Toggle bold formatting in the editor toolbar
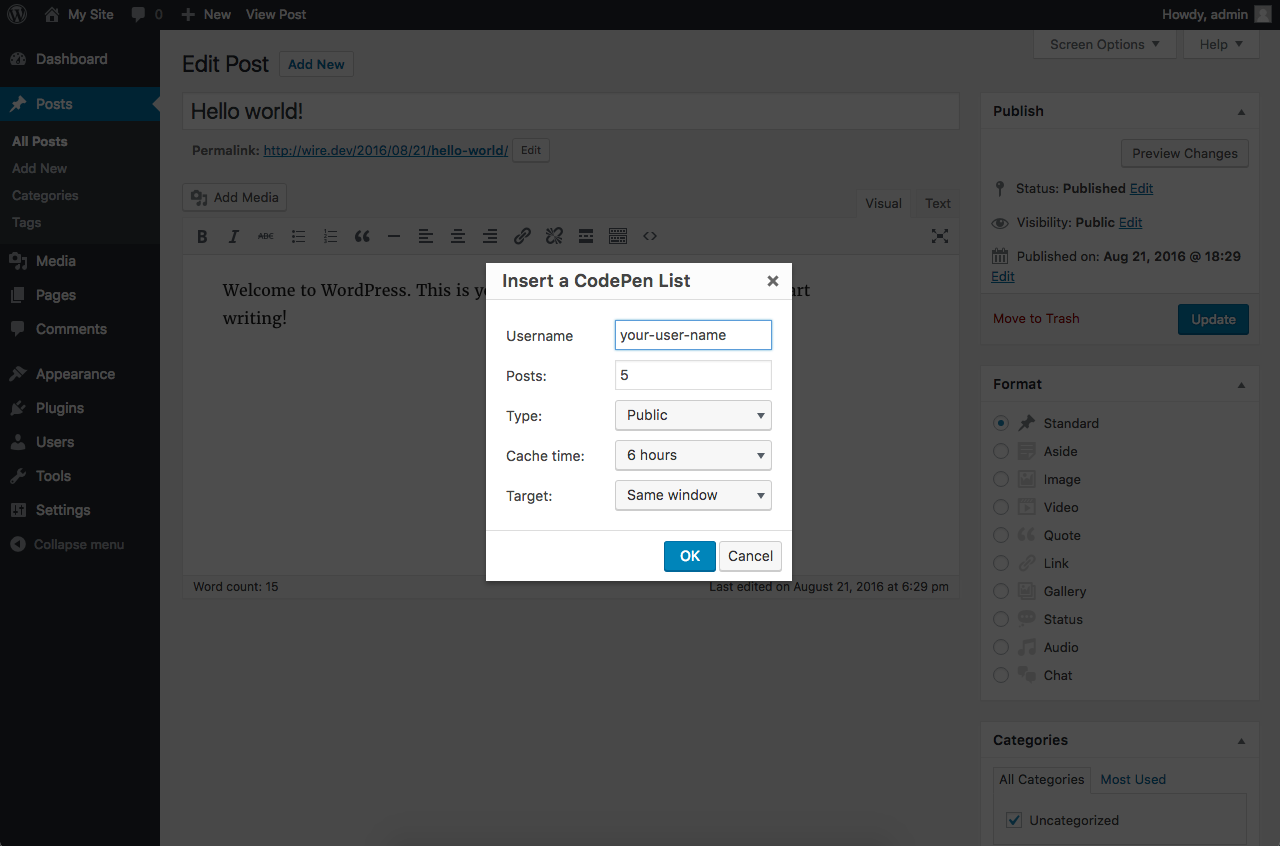 click(202, 236)
